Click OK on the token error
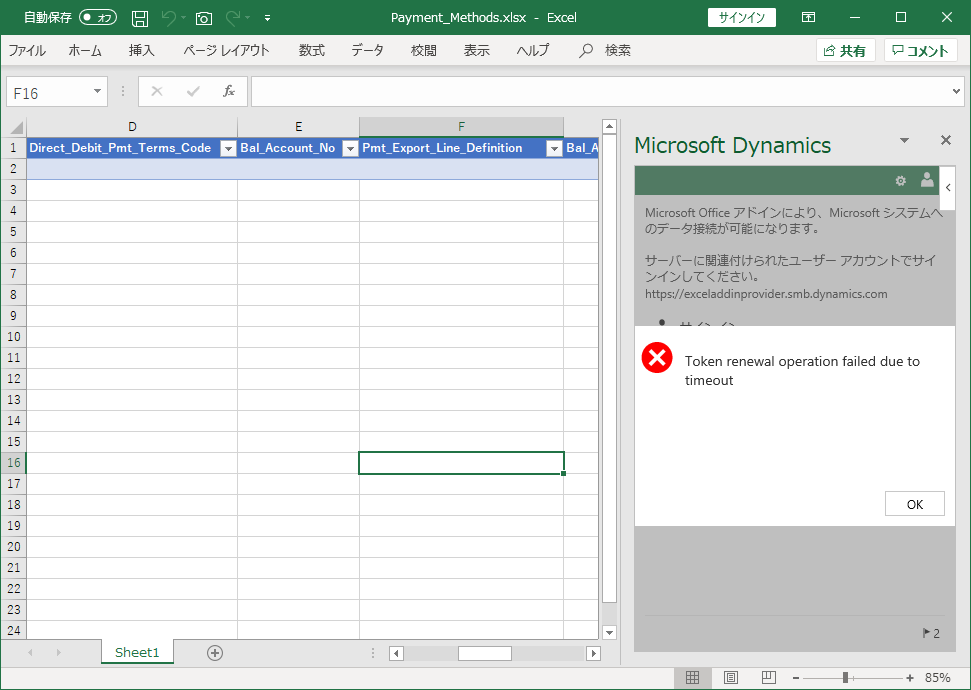The width and height of the screenshot is (971, 690). [915, 504]
